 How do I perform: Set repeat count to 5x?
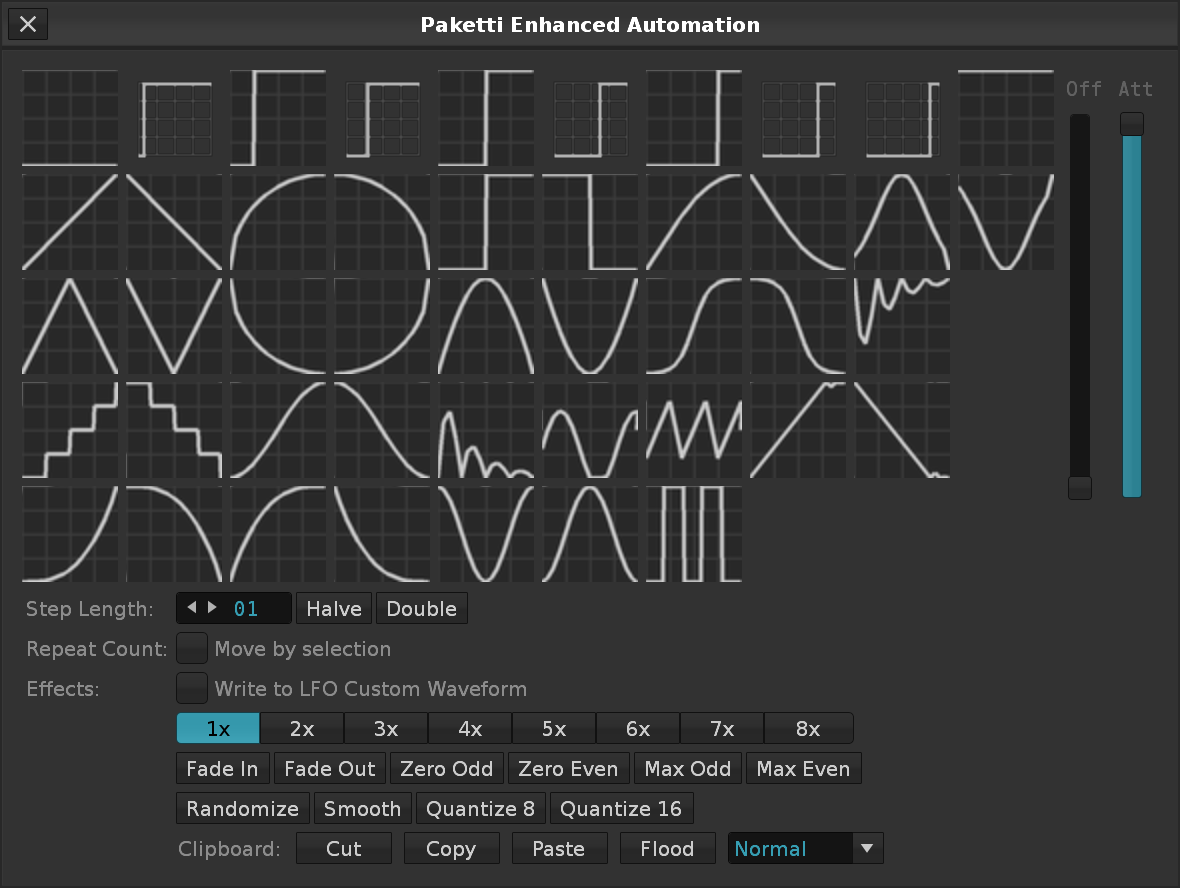click(554, 728)
